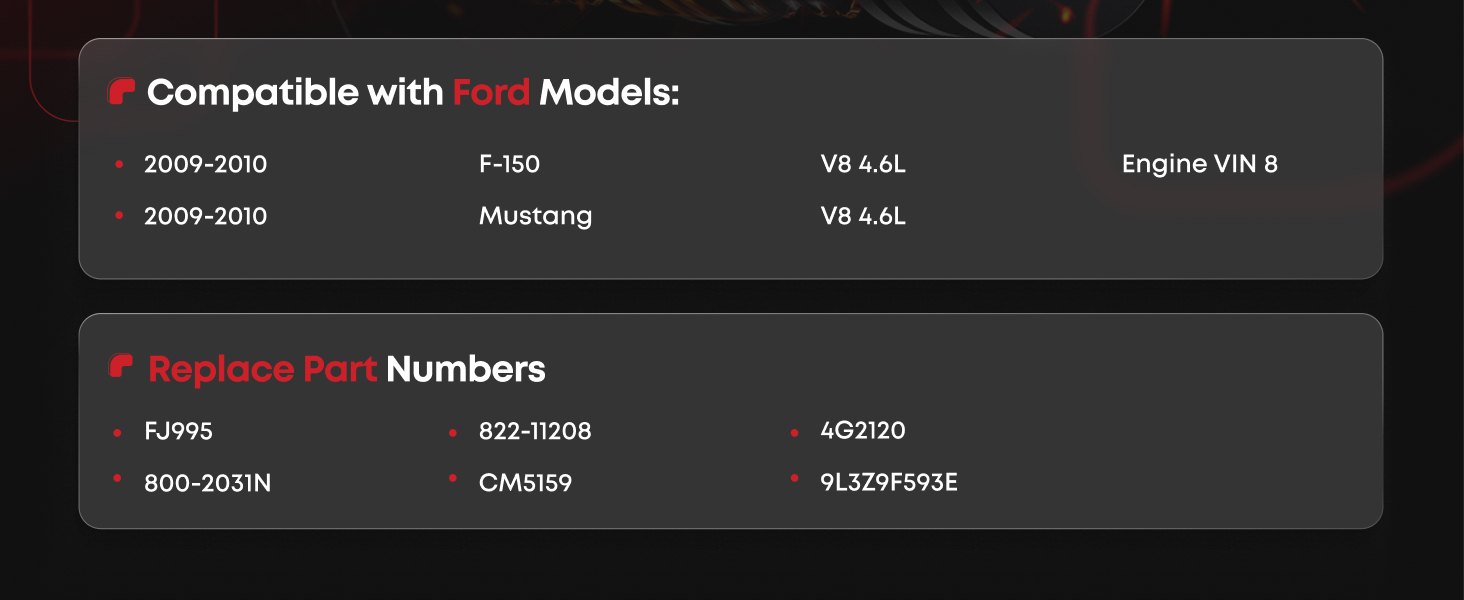Click the red bullet before FJ995
This screenshot has width=1464, height=600.
point(119,432)
